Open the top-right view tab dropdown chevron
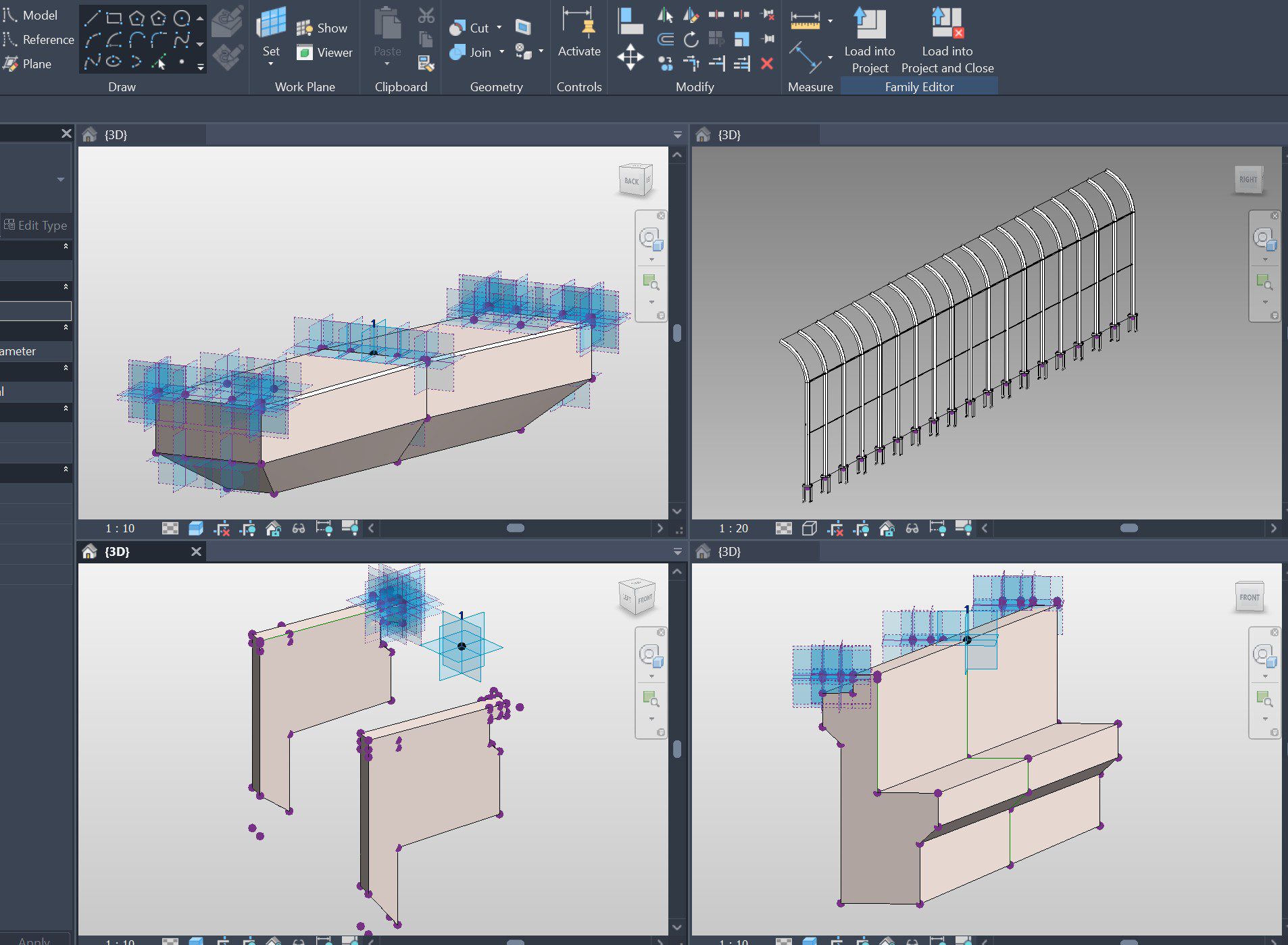 (x=678, y=134)
